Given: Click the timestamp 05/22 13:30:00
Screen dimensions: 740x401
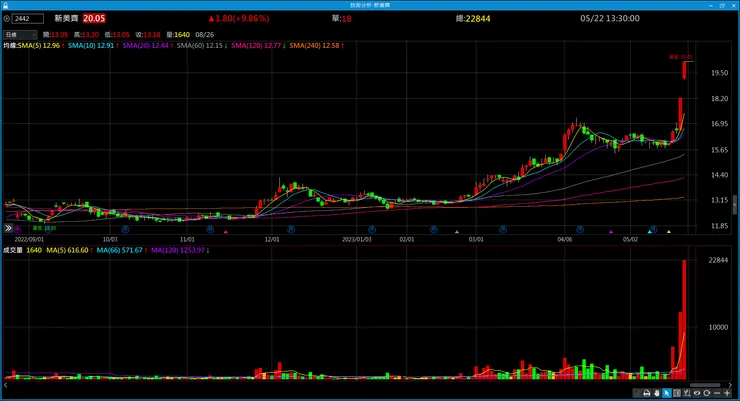Looking at the screenshot, I should tap(610, 18).
